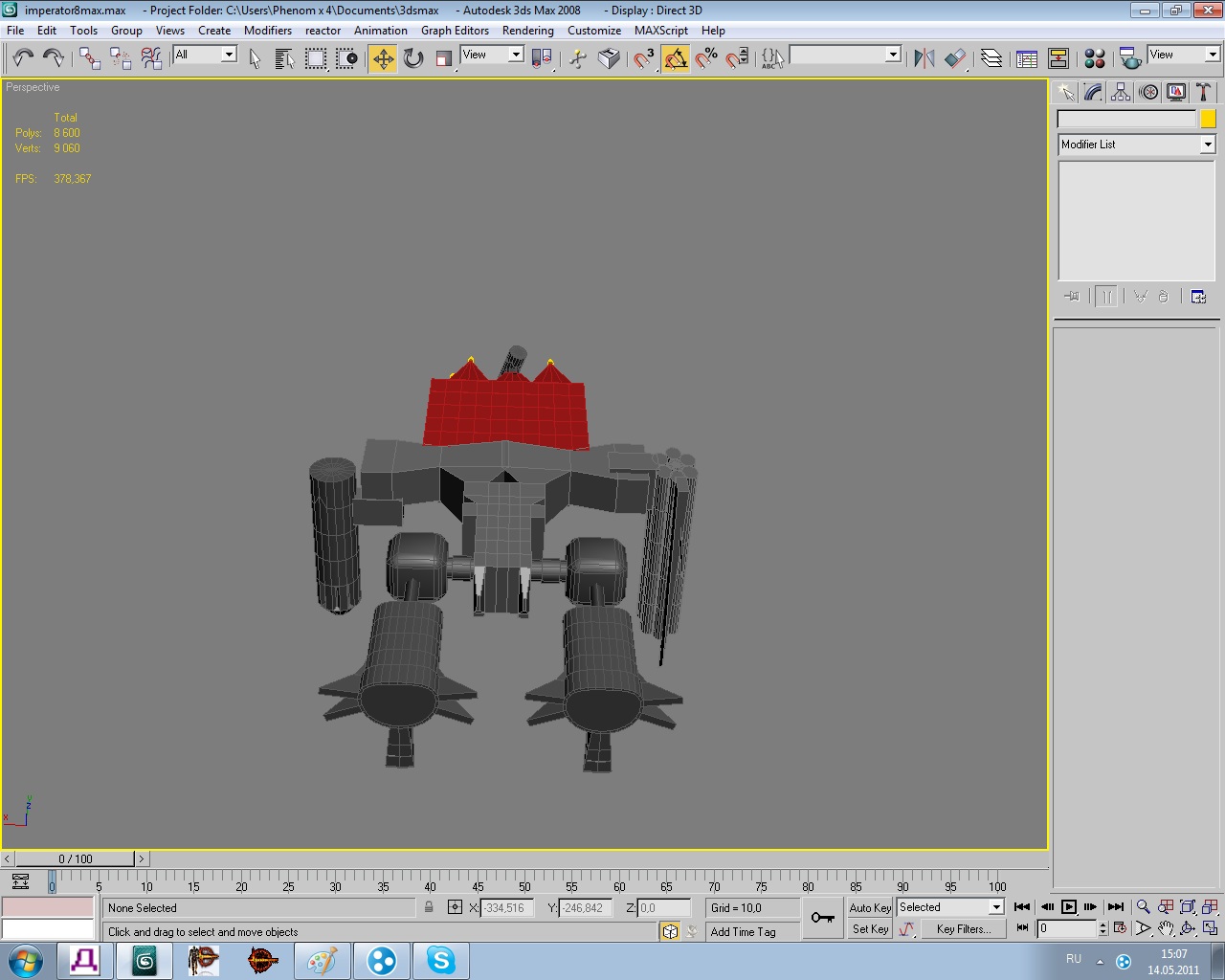Click the yellow object color swatch

(x=1208, y=119)
